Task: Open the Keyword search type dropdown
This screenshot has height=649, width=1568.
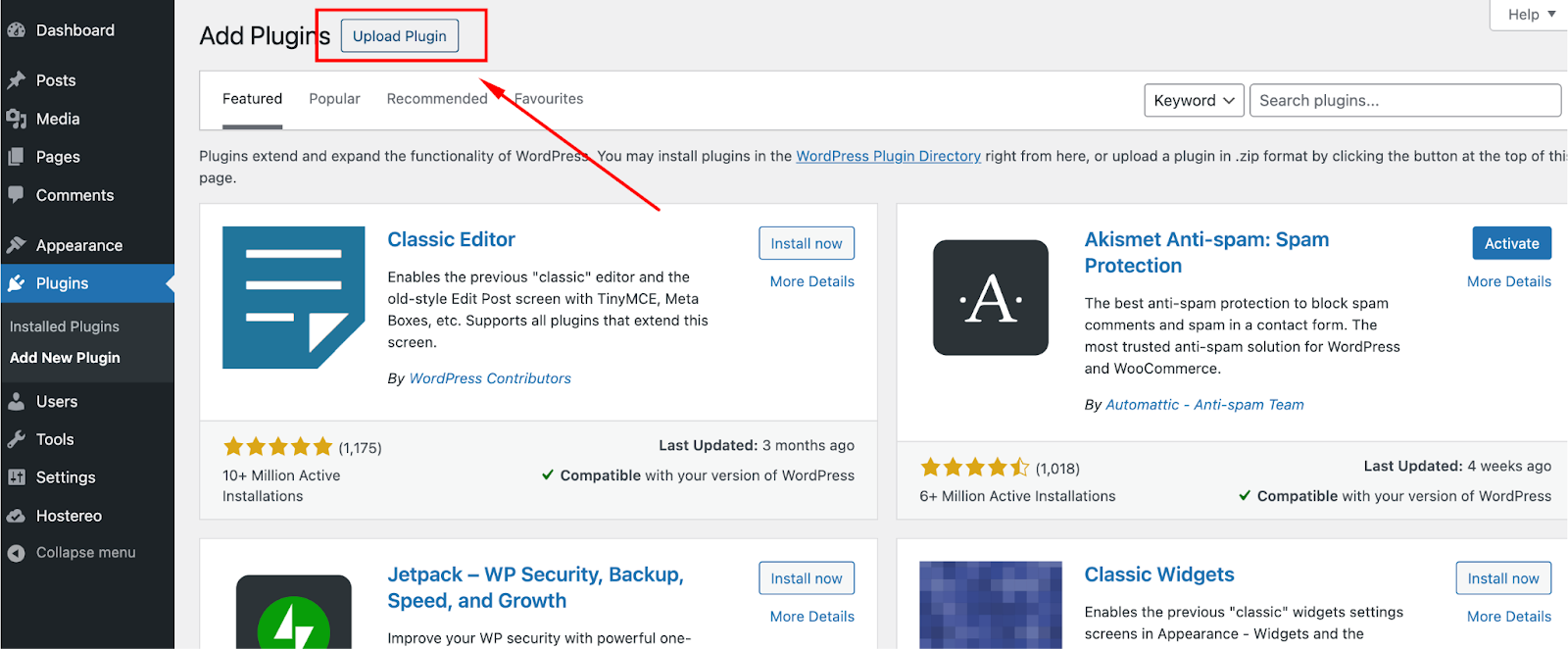Action: tap(1195, 100)
